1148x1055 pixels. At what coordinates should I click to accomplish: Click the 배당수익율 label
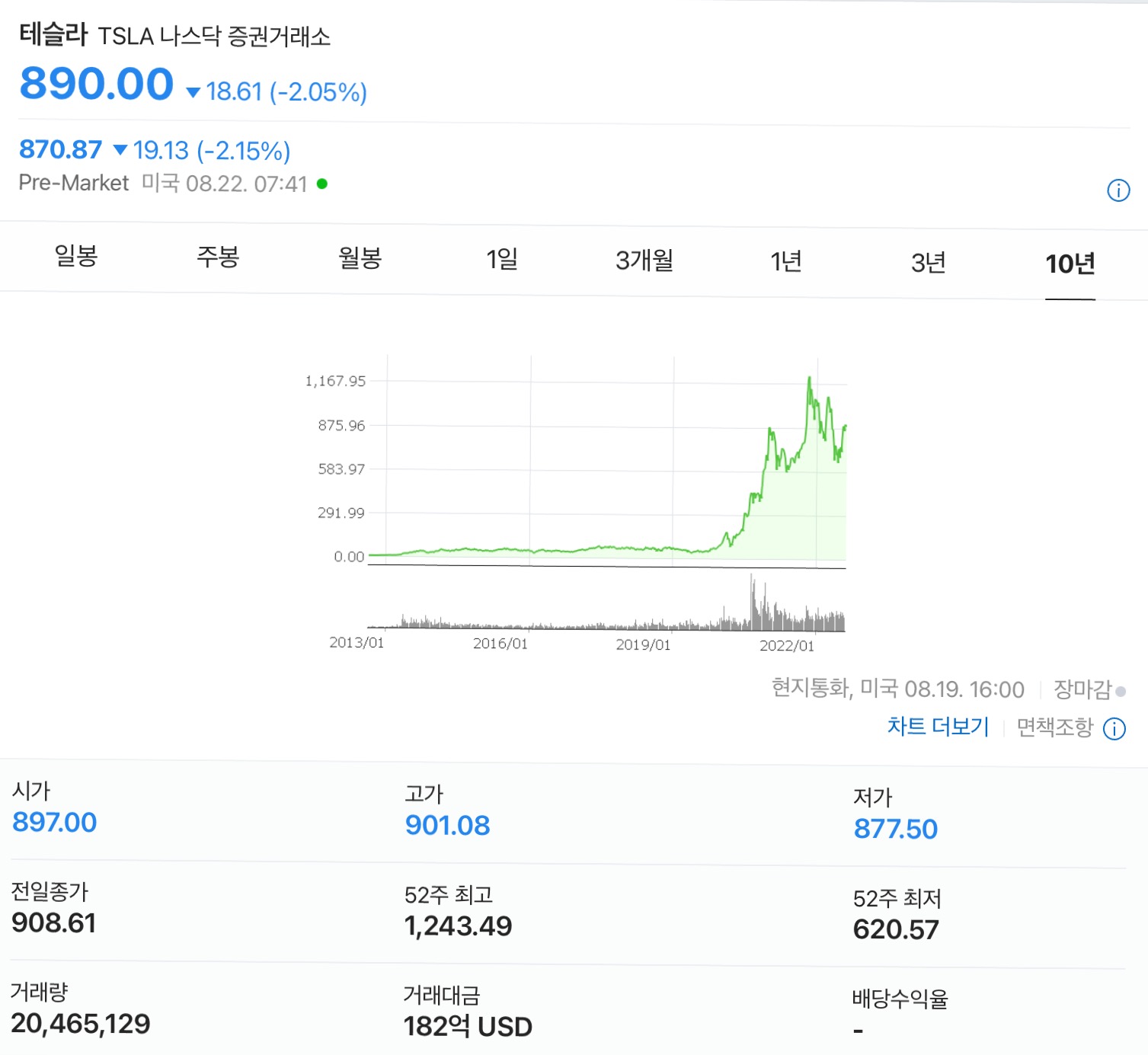900,999
